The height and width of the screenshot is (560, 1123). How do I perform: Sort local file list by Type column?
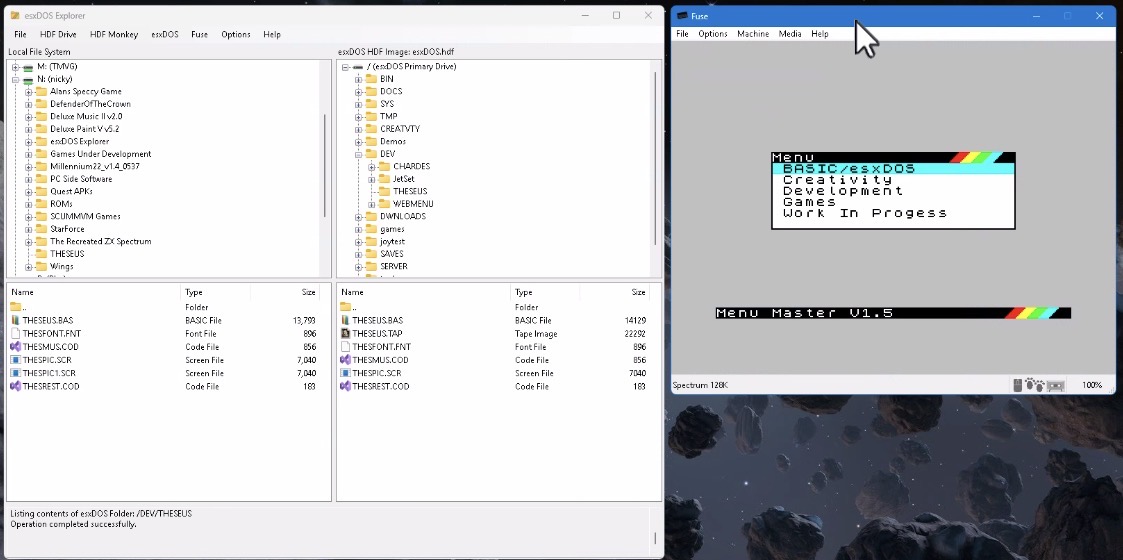click(215, 292)
